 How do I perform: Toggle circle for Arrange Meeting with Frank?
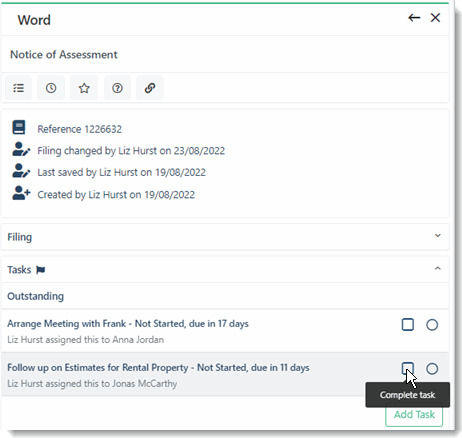(x=432, y=325)
